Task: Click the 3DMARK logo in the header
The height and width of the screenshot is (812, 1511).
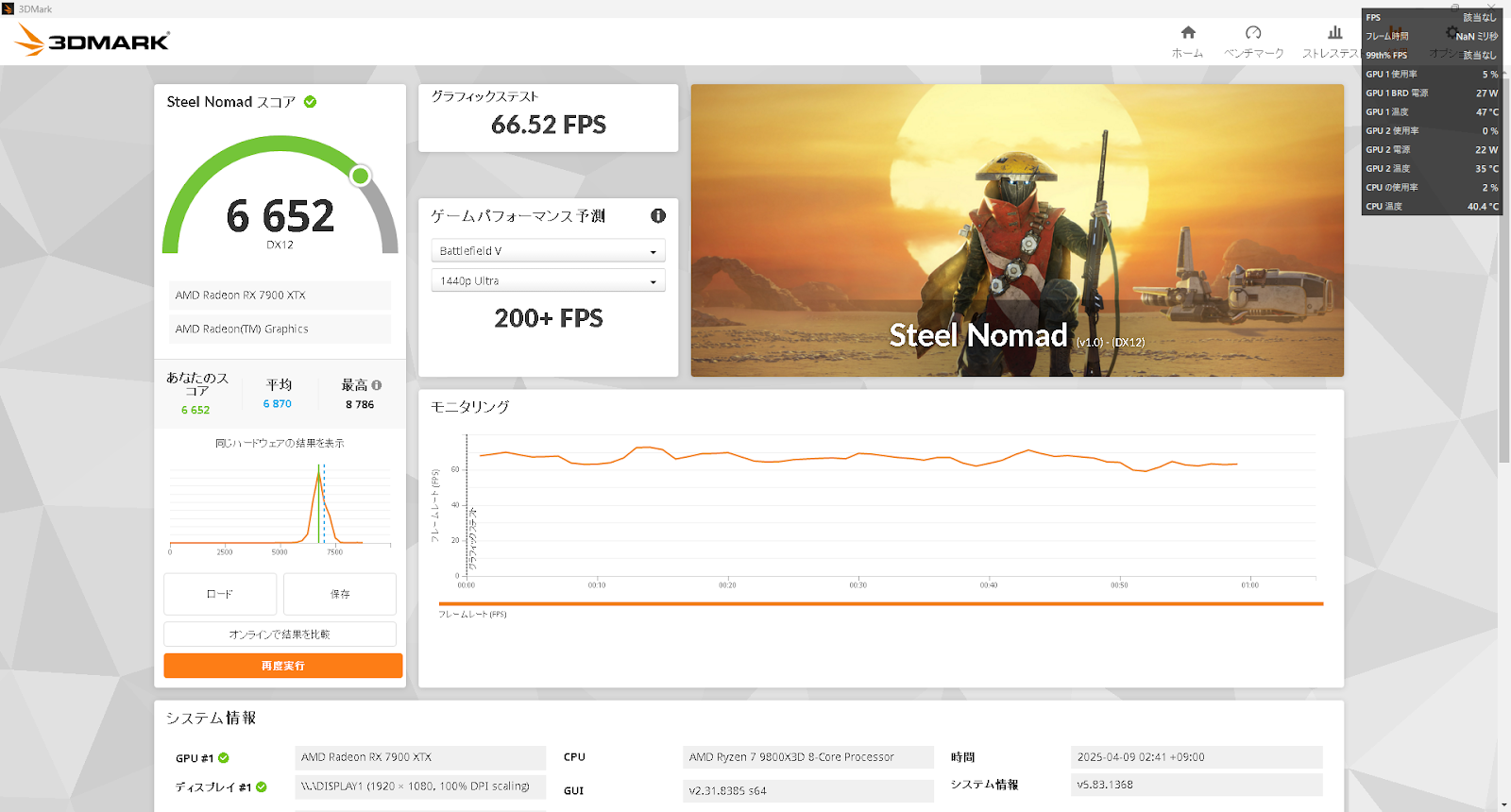Action: coord(93,41)
